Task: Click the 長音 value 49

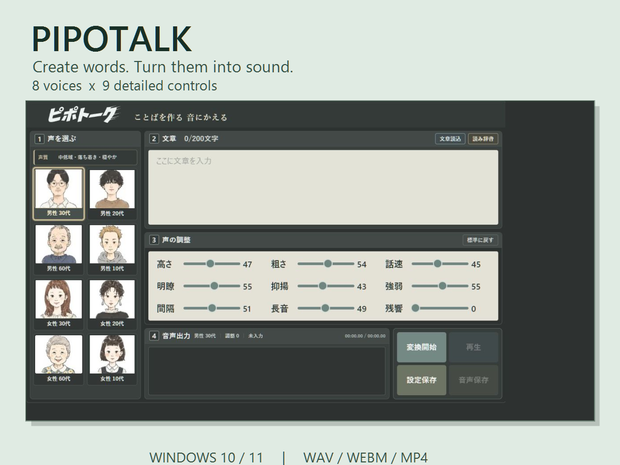Action: coord(362,308)
